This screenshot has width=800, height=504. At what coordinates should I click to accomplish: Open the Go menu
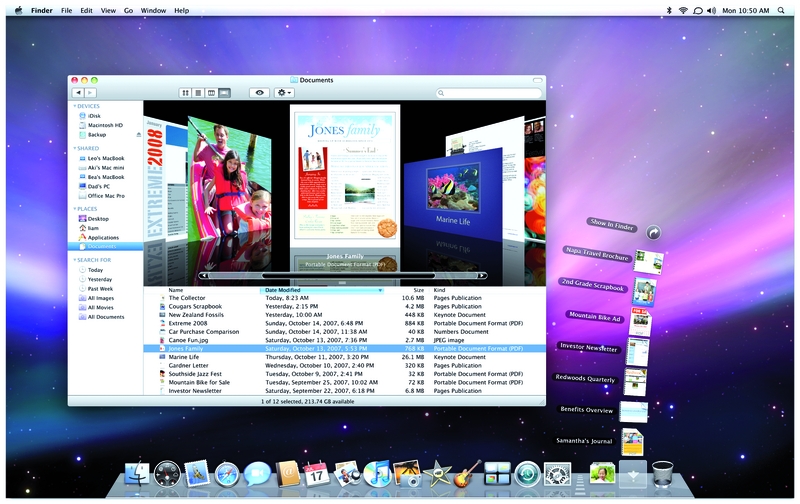[x=128, y=10]
